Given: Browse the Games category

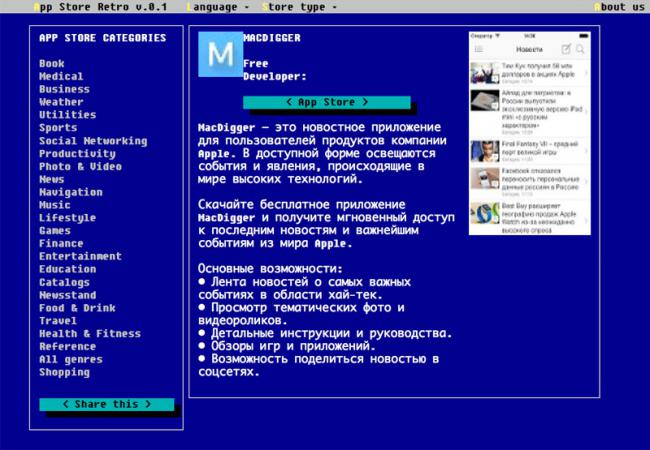Looking at the screenshot, I should click(55, 231).
